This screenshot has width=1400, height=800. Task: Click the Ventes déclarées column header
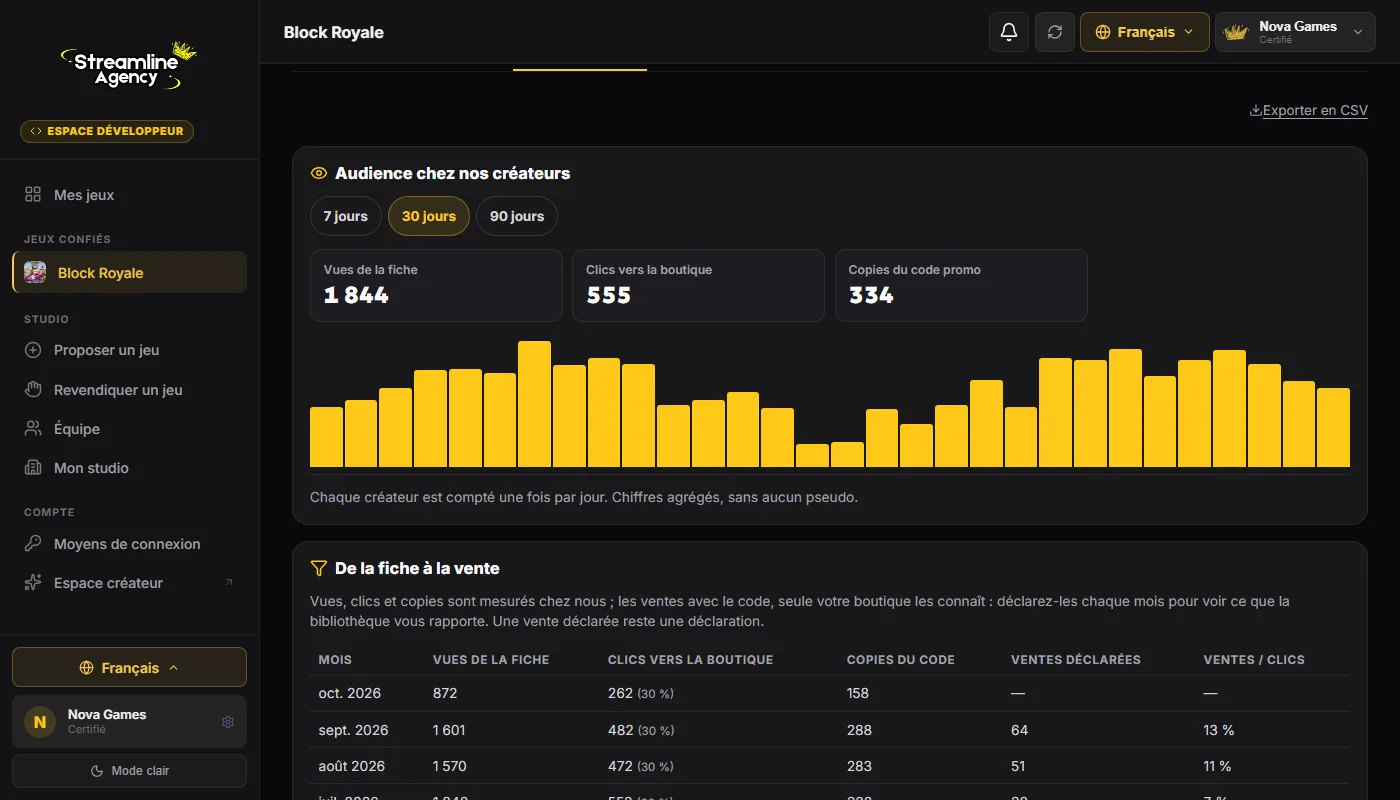coord(1076,660)
